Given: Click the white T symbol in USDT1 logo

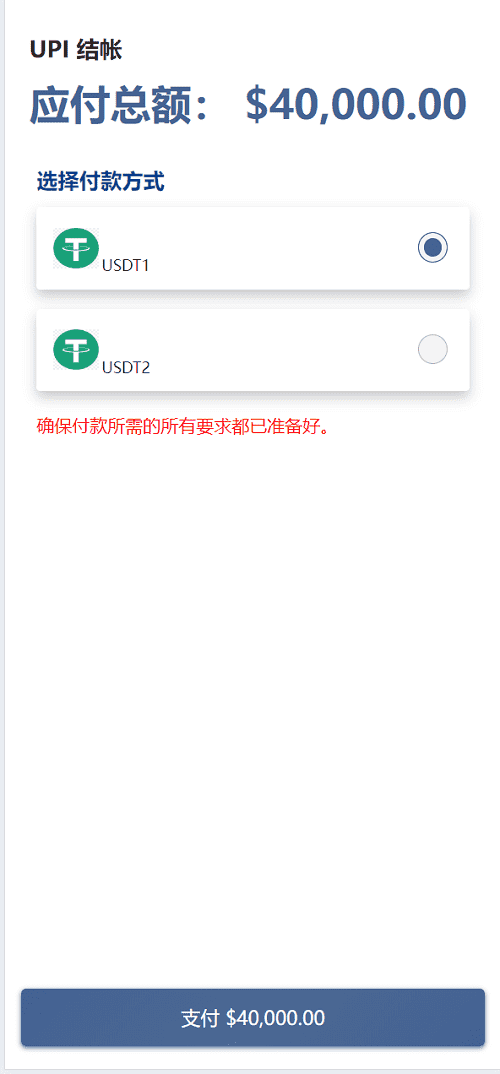Looking at the screenshot, I should [76, 248].
